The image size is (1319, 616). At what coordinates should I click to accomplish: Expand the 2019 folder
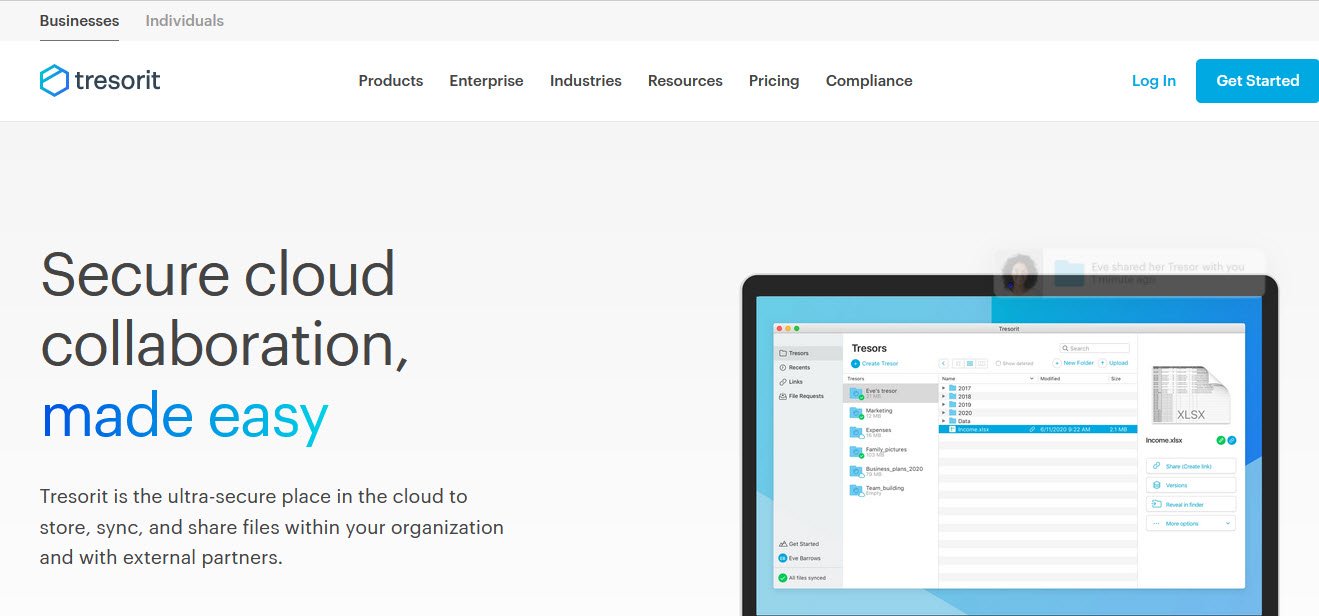pos(943,405)
